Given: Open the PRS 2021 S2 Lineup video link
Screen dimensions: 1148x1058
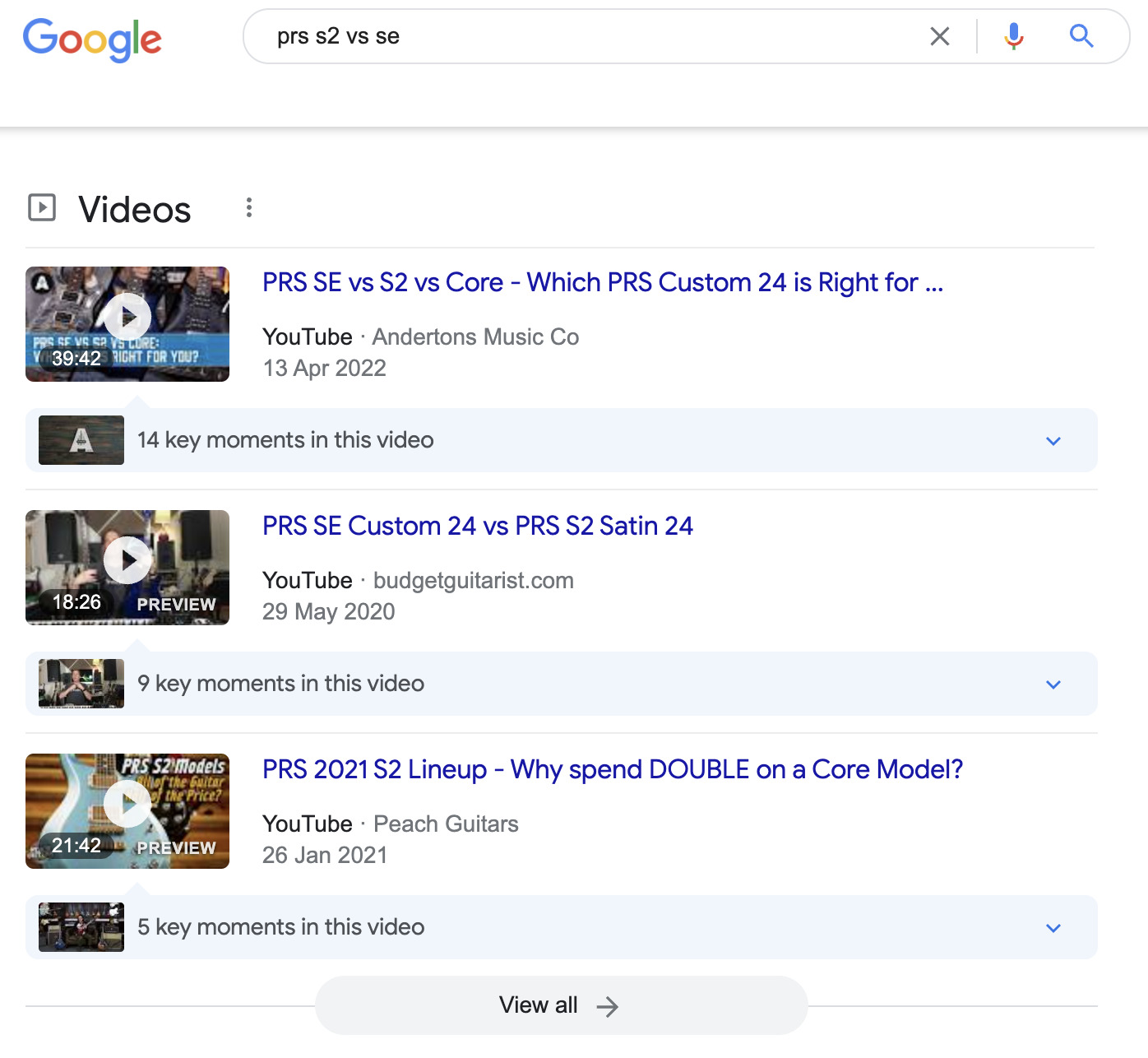Looking at the screenshot, I should (x=613, y=769).
